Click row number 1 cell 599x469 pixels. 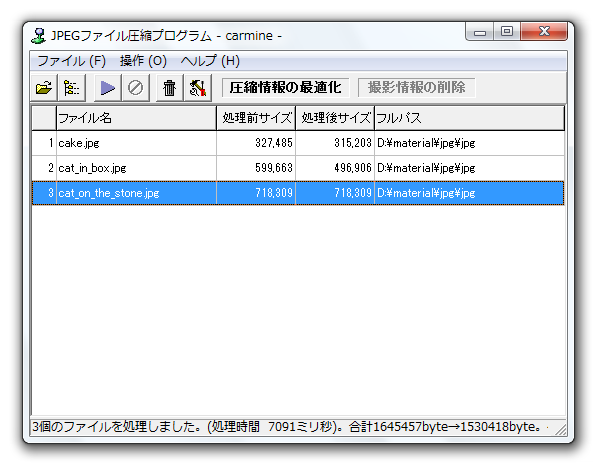(44, 143)
